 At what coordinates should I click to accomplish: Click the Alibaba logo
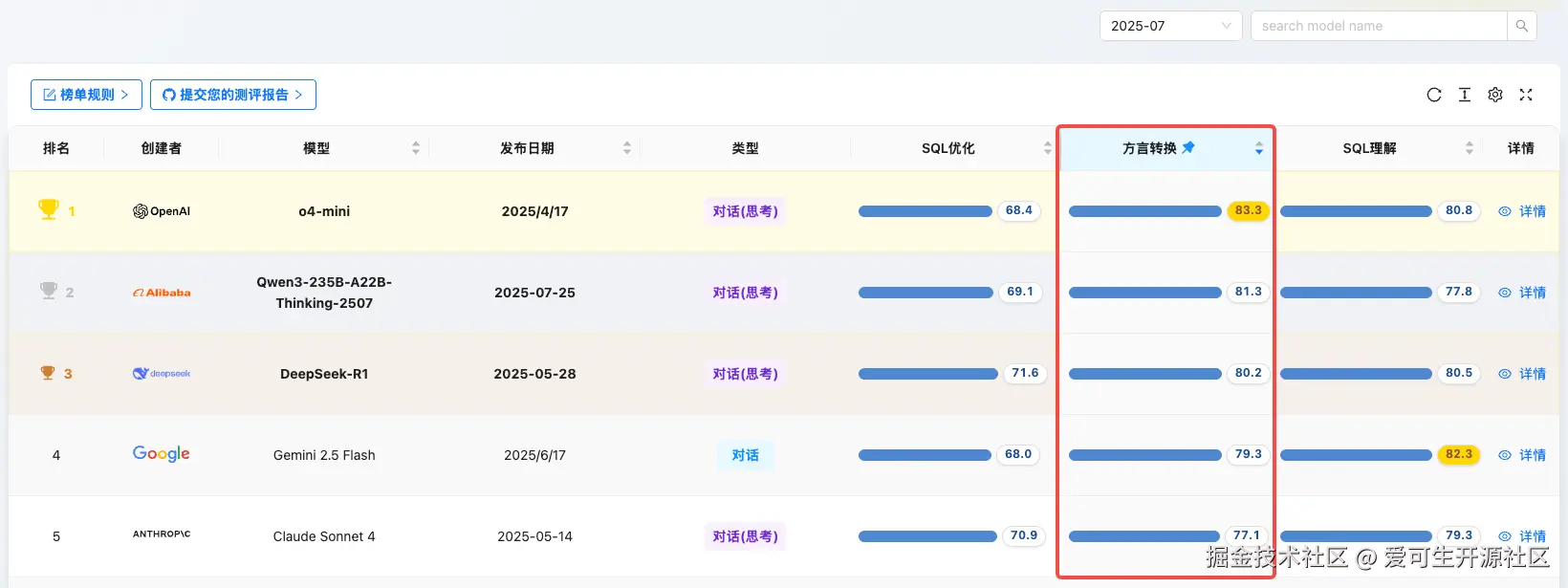pos(162,293)
